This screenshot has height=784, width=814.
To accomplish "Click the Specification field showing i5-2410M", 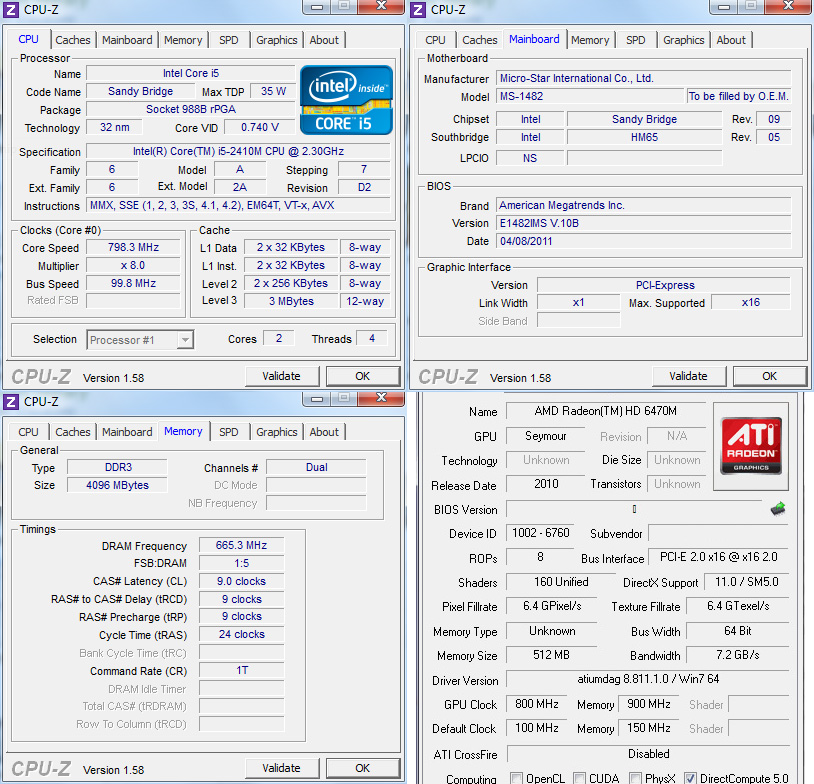I will (x=238, y=151).
